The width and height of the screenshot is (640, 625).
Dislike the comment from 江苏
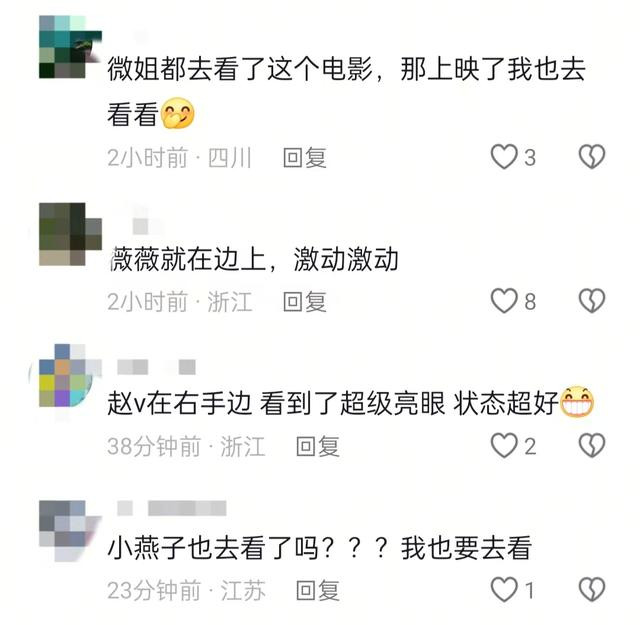592,589
